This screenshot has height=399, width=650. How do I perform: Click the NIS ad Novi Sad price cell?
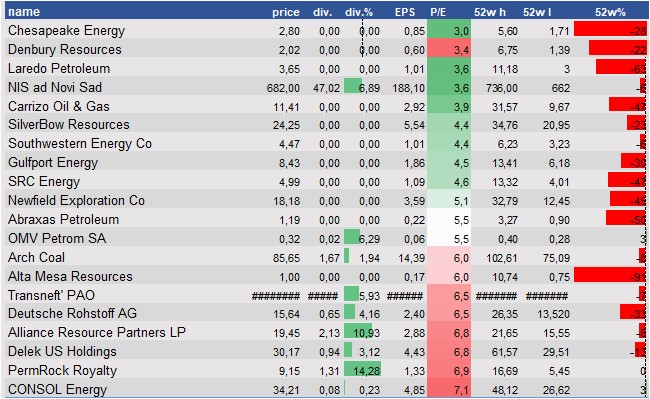click(x=283, y=88)
